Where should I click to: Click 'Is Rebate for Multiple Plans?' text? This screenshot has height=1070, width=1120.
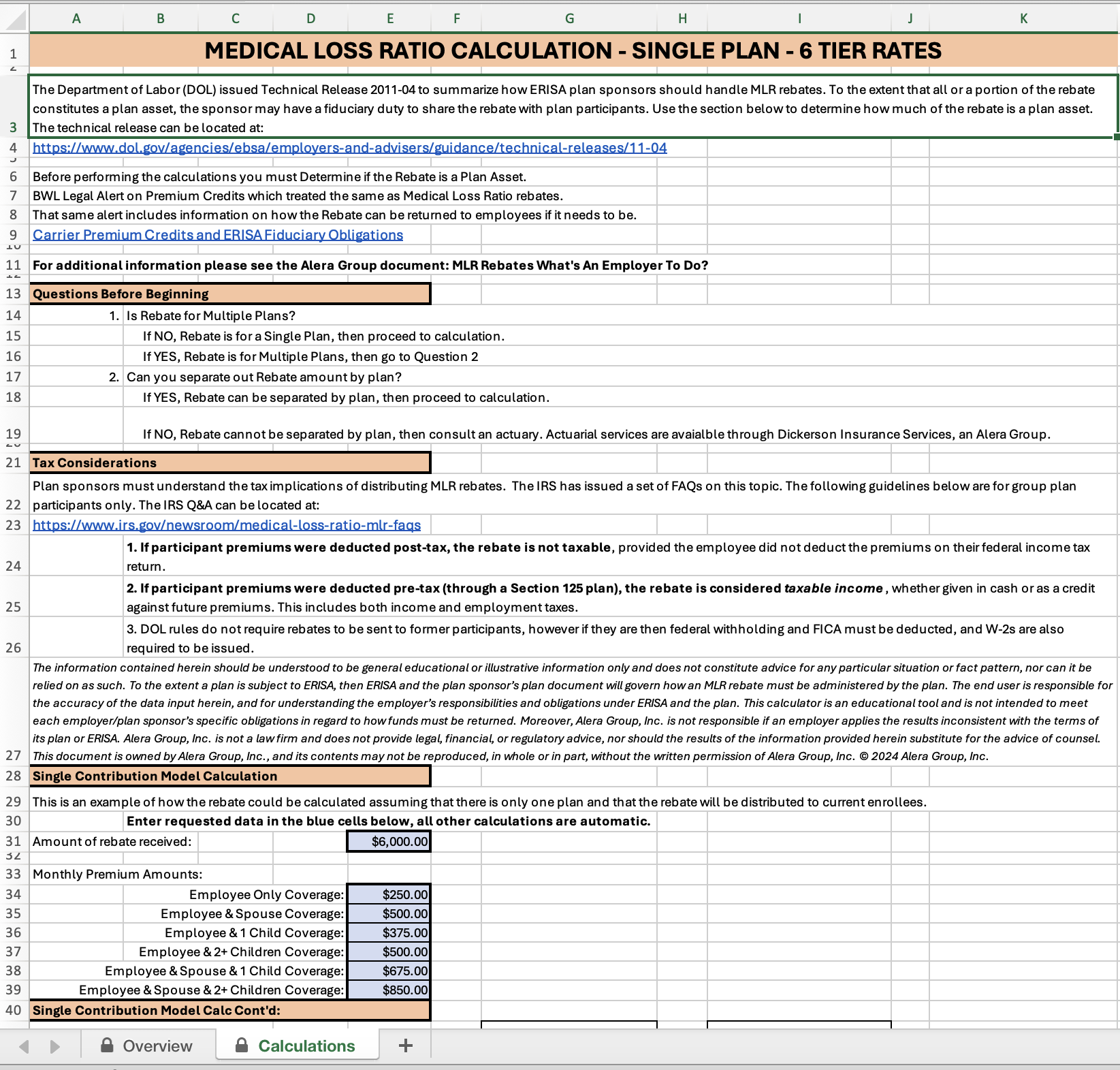[211, 315]
